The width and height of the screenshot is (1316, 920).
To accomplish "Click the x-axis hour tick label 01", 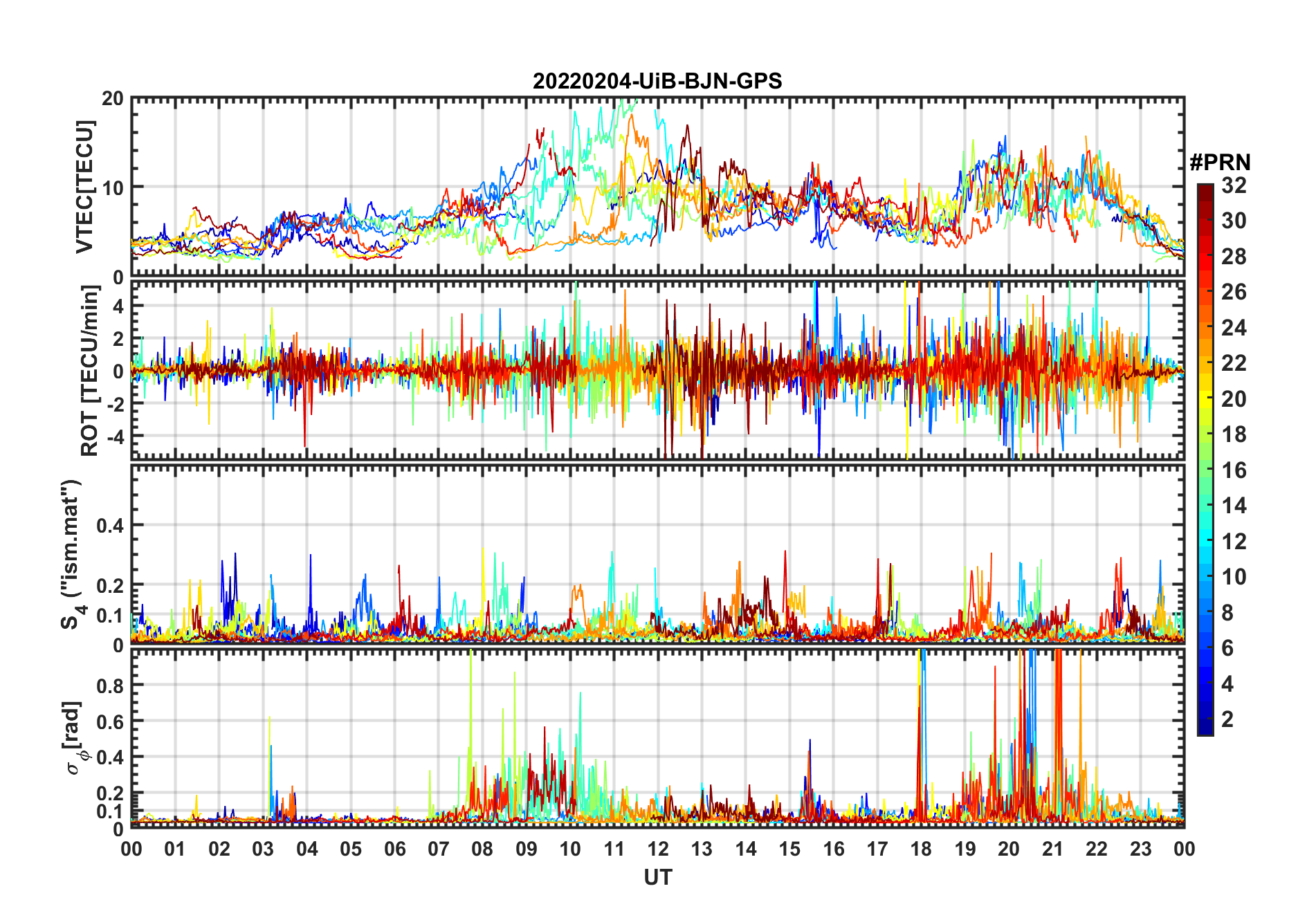I will click(x=175, y=849).
